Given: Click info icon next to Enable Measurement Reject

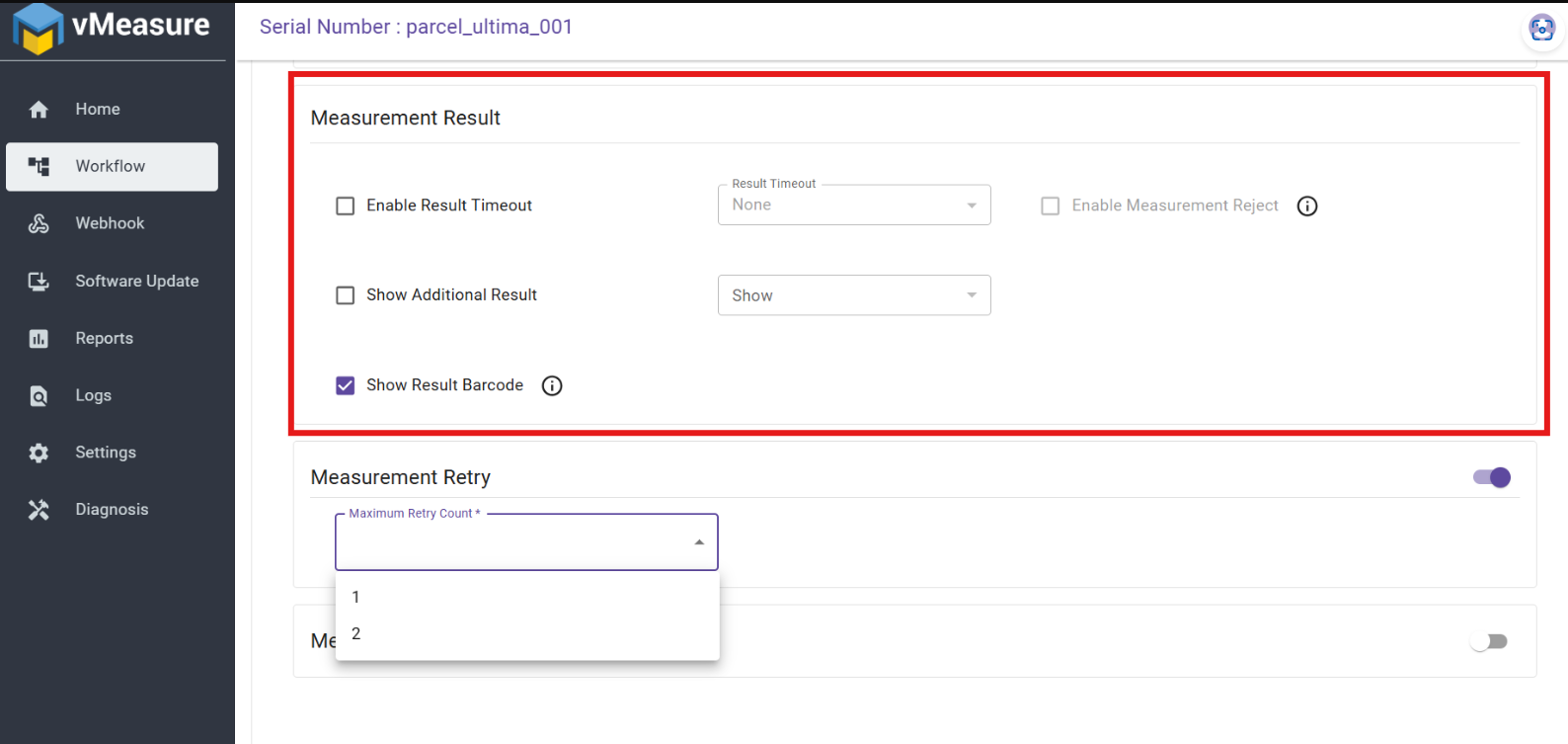Looking at the screenshot, I should point(1307,206).
